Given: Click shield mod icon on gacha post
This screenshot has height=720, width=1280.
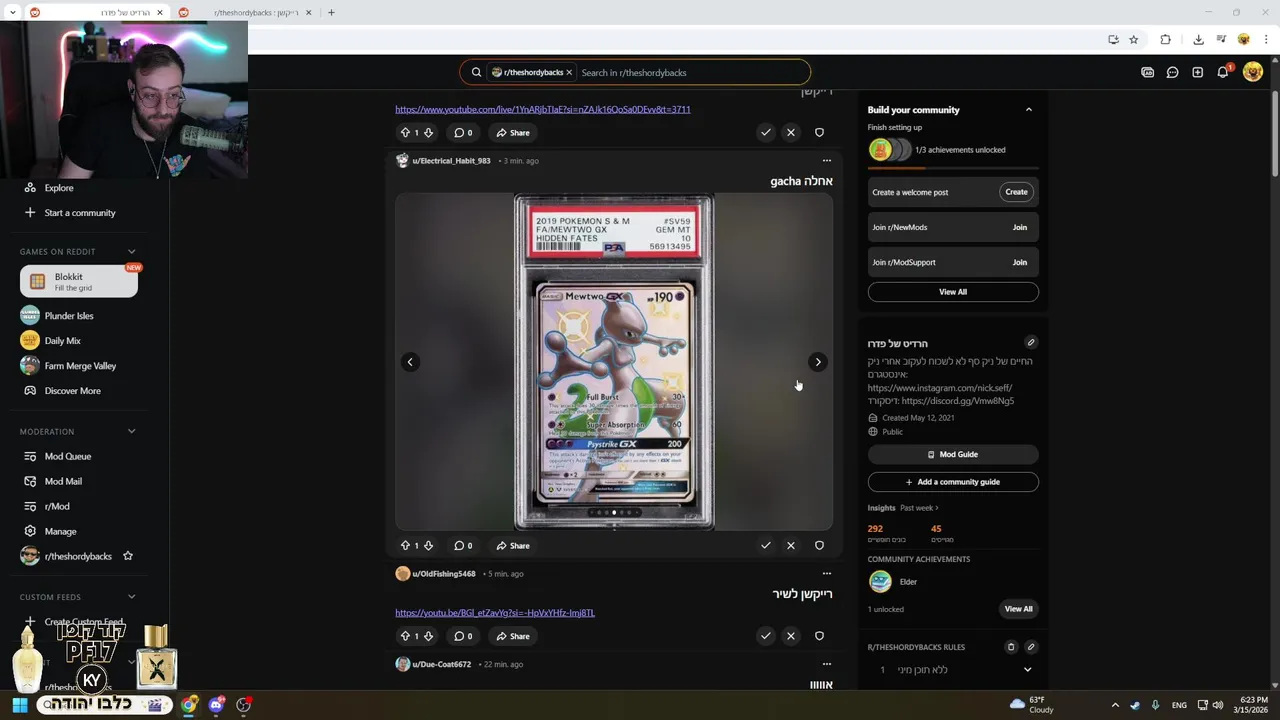Looking at the screenshot, I should [819, 545].
